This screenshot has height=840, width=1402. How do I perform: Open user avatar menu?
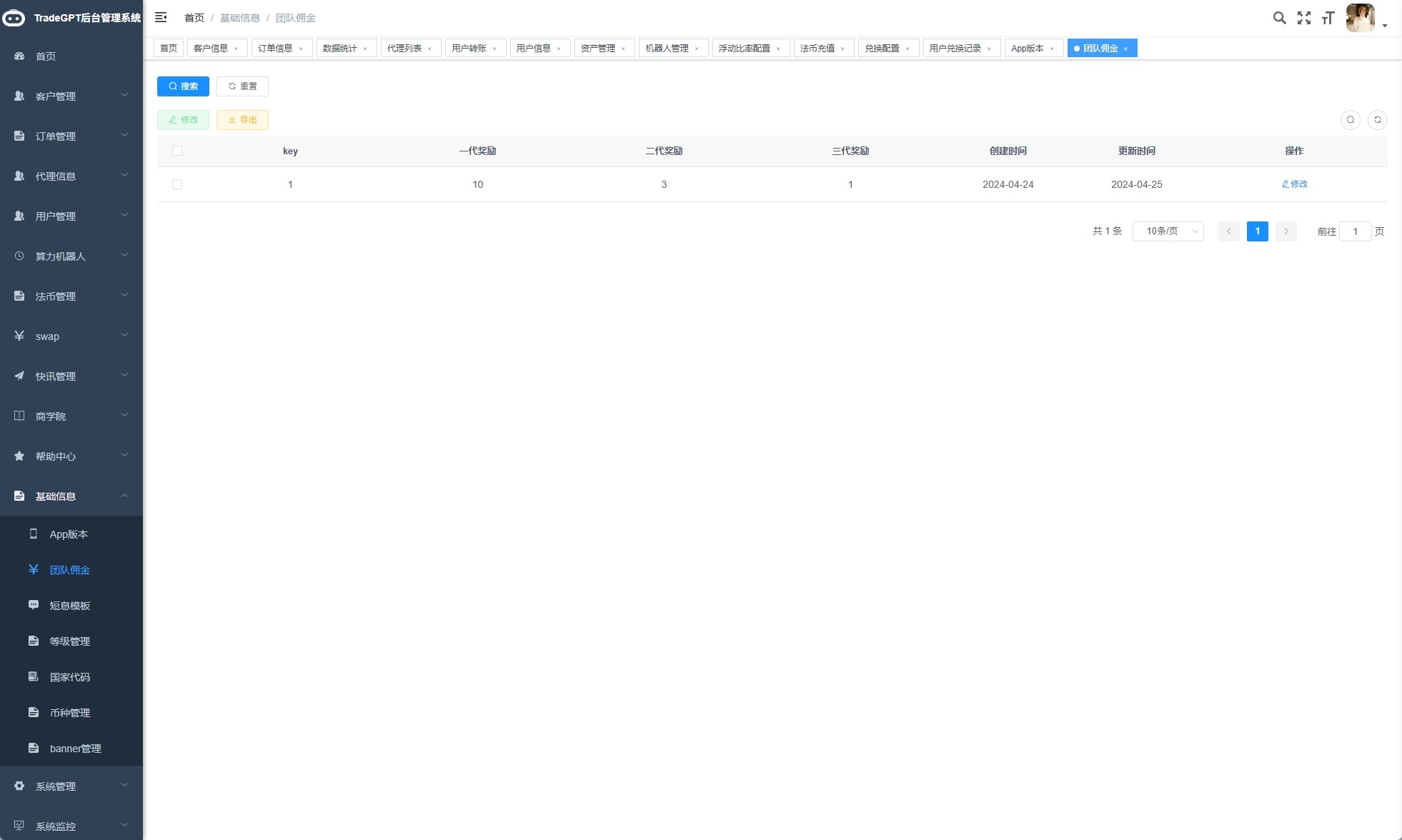(x=1361, y=18)
